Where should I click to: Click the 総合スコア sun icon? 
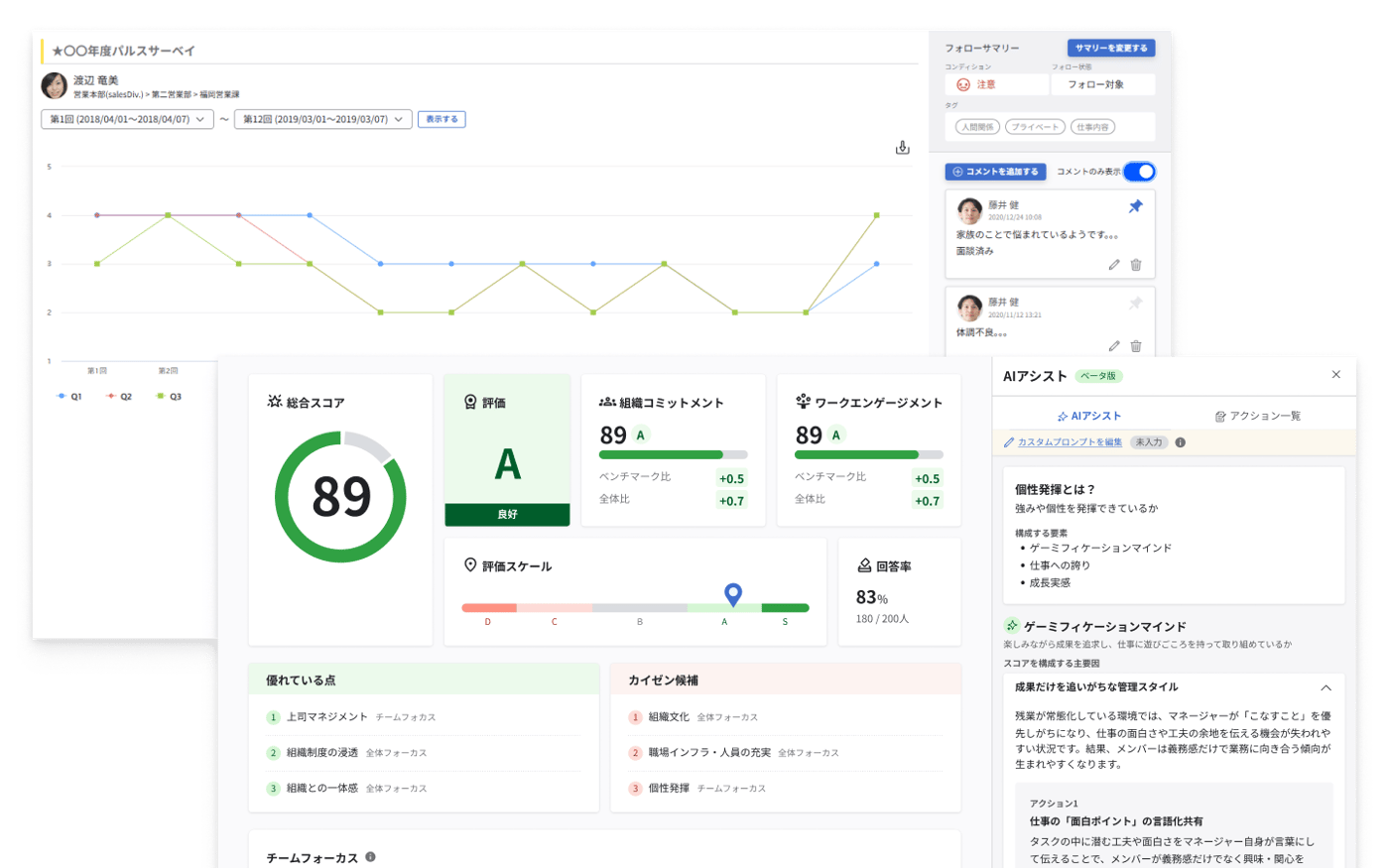(x=275, y=402)
